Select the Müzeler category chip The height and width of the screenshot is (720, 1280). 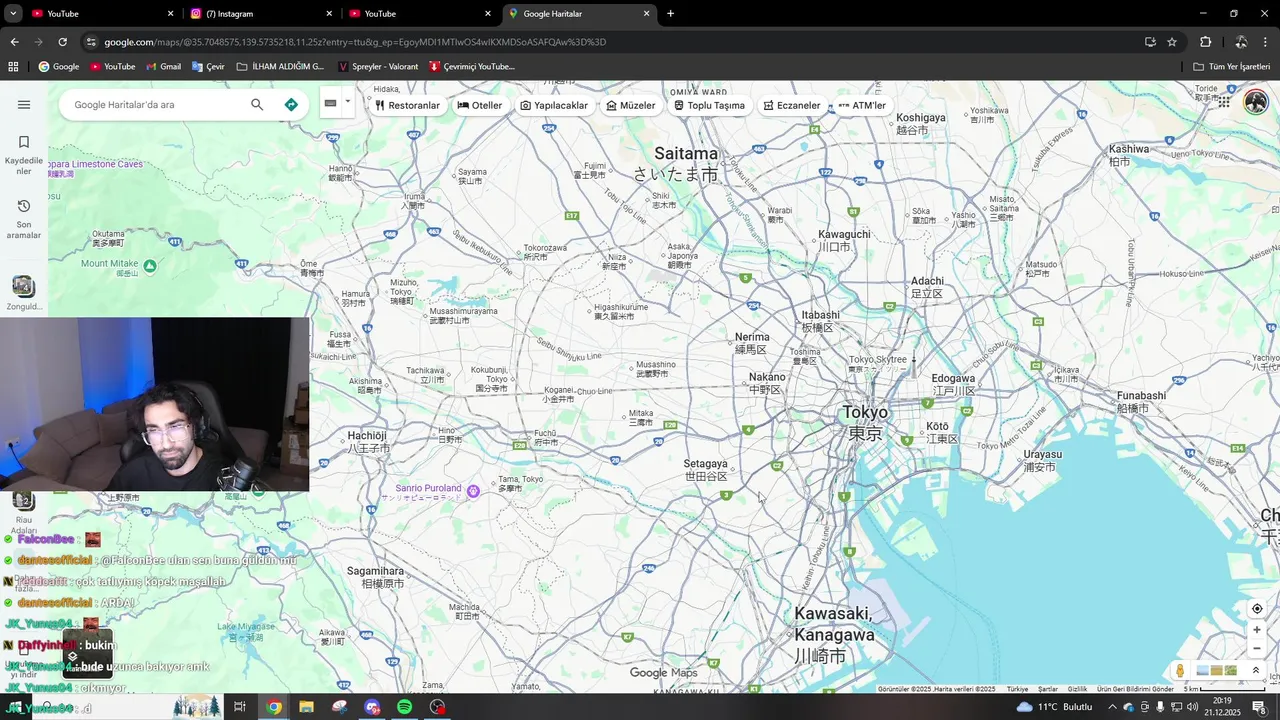[x=631, y=105]
